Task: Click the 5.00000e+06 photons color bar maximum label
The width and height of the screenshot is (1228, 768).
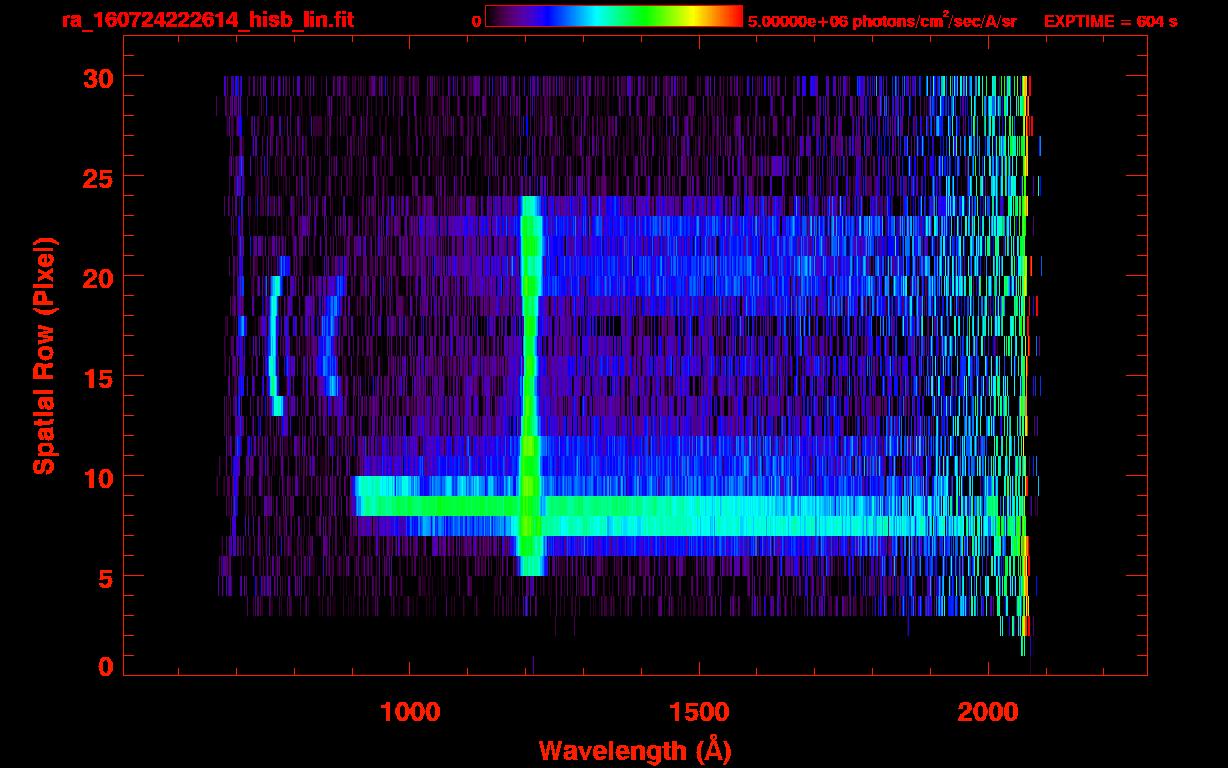Action: (881, 21)
